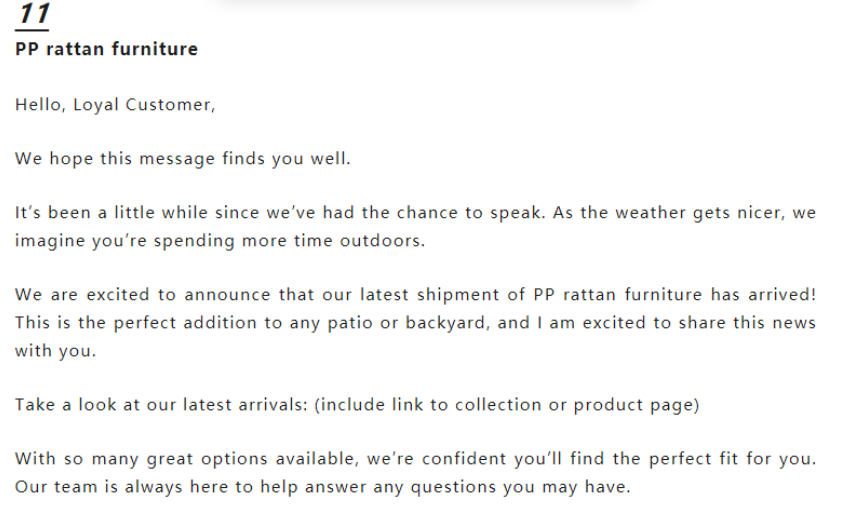Click the line 'Our team is always here to help'
853x524 pixels.
323,487
